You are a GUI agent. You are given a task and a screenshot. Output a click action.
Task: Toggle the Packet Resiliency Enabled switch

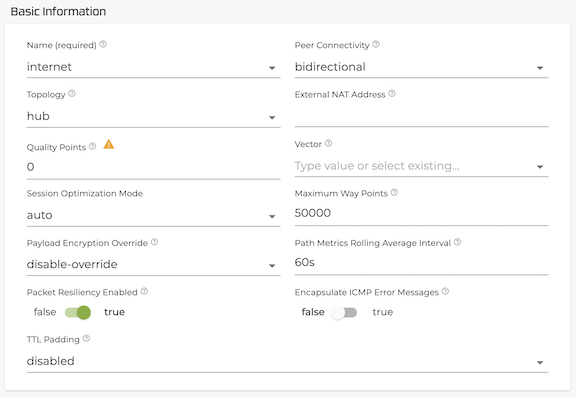(x=78, y=313)
